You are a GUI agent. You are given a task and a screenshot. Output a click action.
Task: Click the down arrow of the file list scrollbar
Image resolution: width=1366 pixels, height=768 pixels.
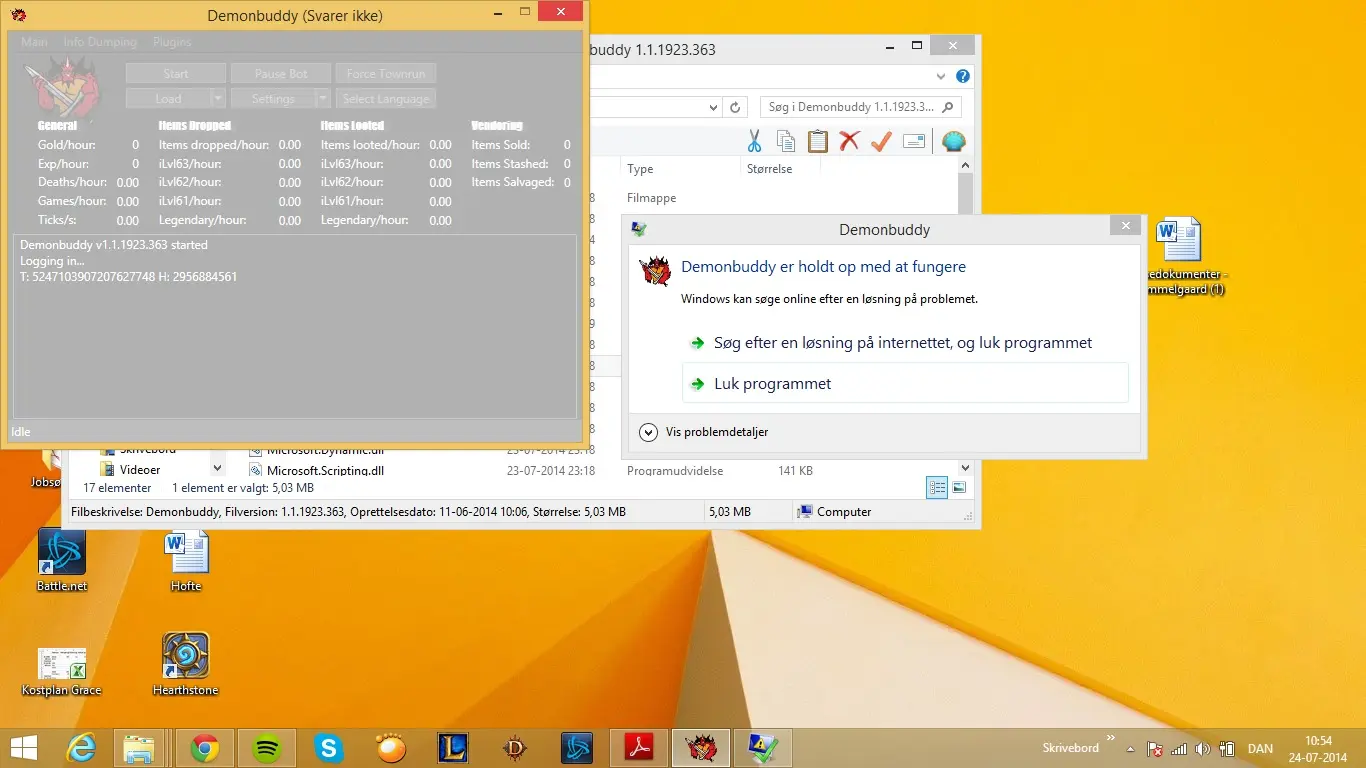coord(965,467)
